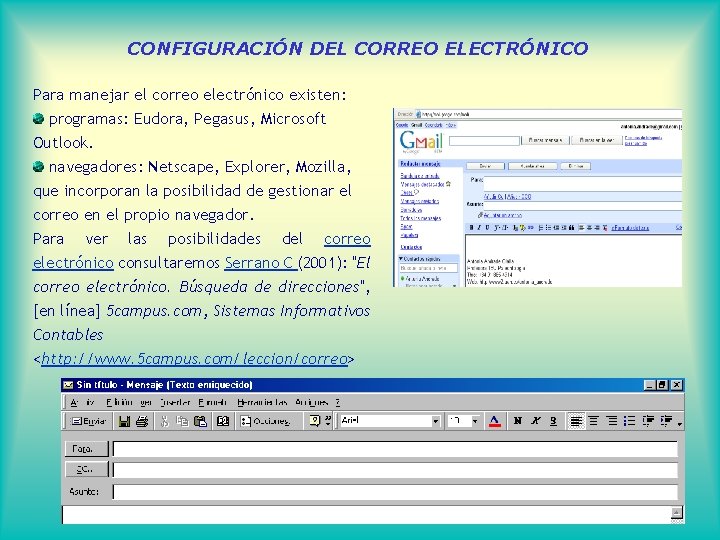Screen dimensions: 720x540
Task: Toggle bold B in Gmail compose toolbar
Action: coord(471,228)
